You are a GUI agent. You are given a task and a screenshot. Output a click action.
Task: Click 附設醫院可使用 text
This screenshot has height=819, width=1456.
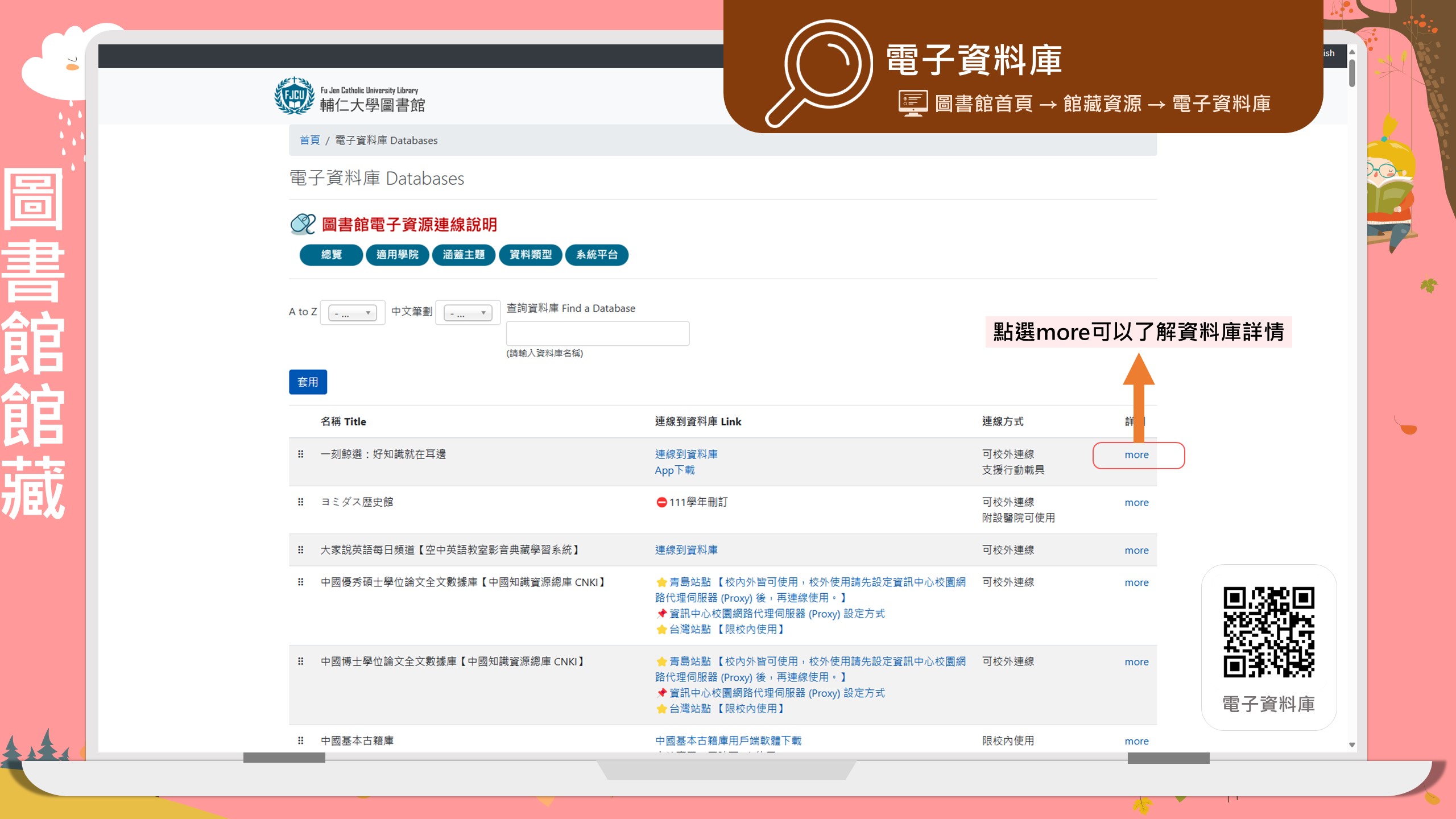tap(1018, 518)
